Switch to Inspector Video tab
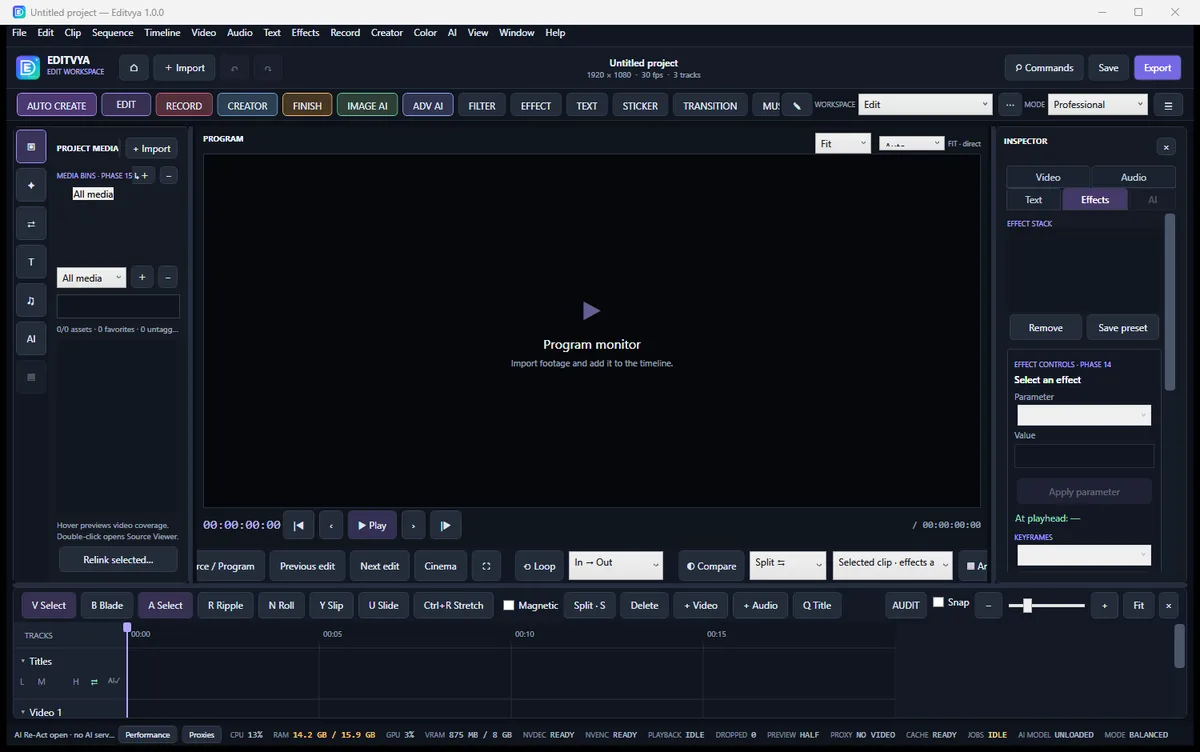 point(1048,177)
